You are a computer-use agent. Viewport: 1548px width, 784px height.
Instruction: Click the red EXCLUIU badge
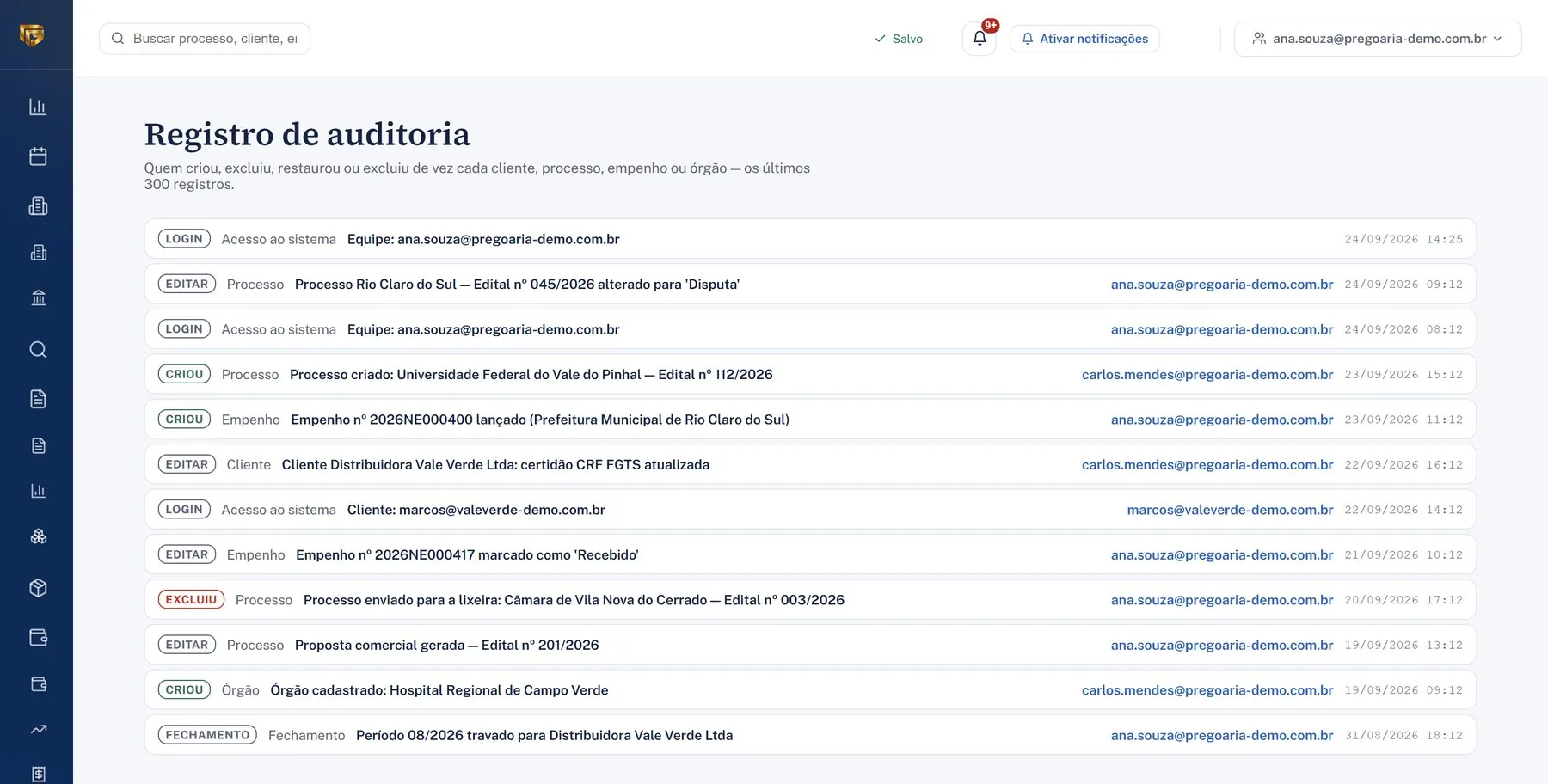pos(191,599)
